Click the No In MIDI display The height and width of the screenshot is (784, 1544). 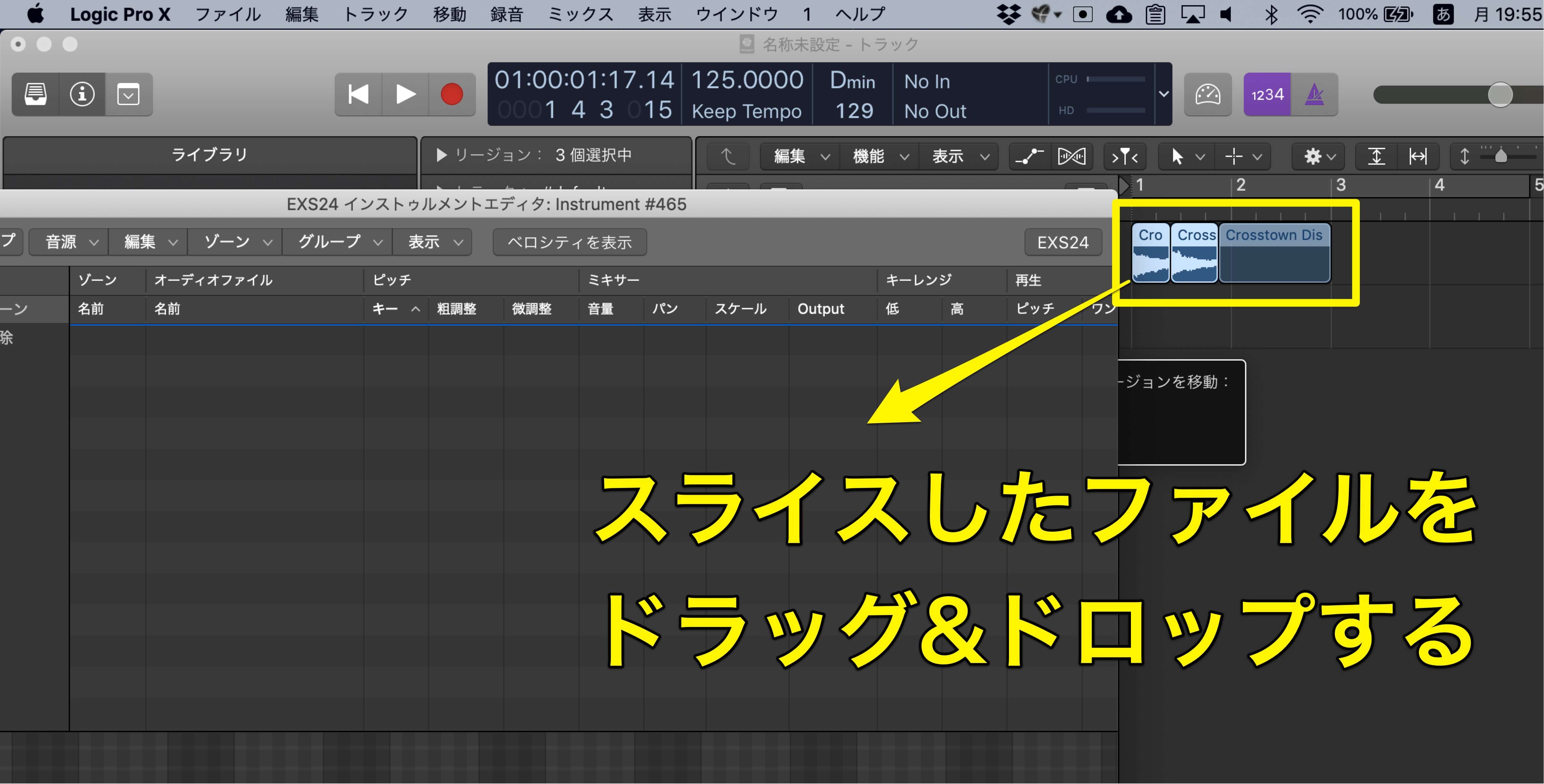click(927, 81)
